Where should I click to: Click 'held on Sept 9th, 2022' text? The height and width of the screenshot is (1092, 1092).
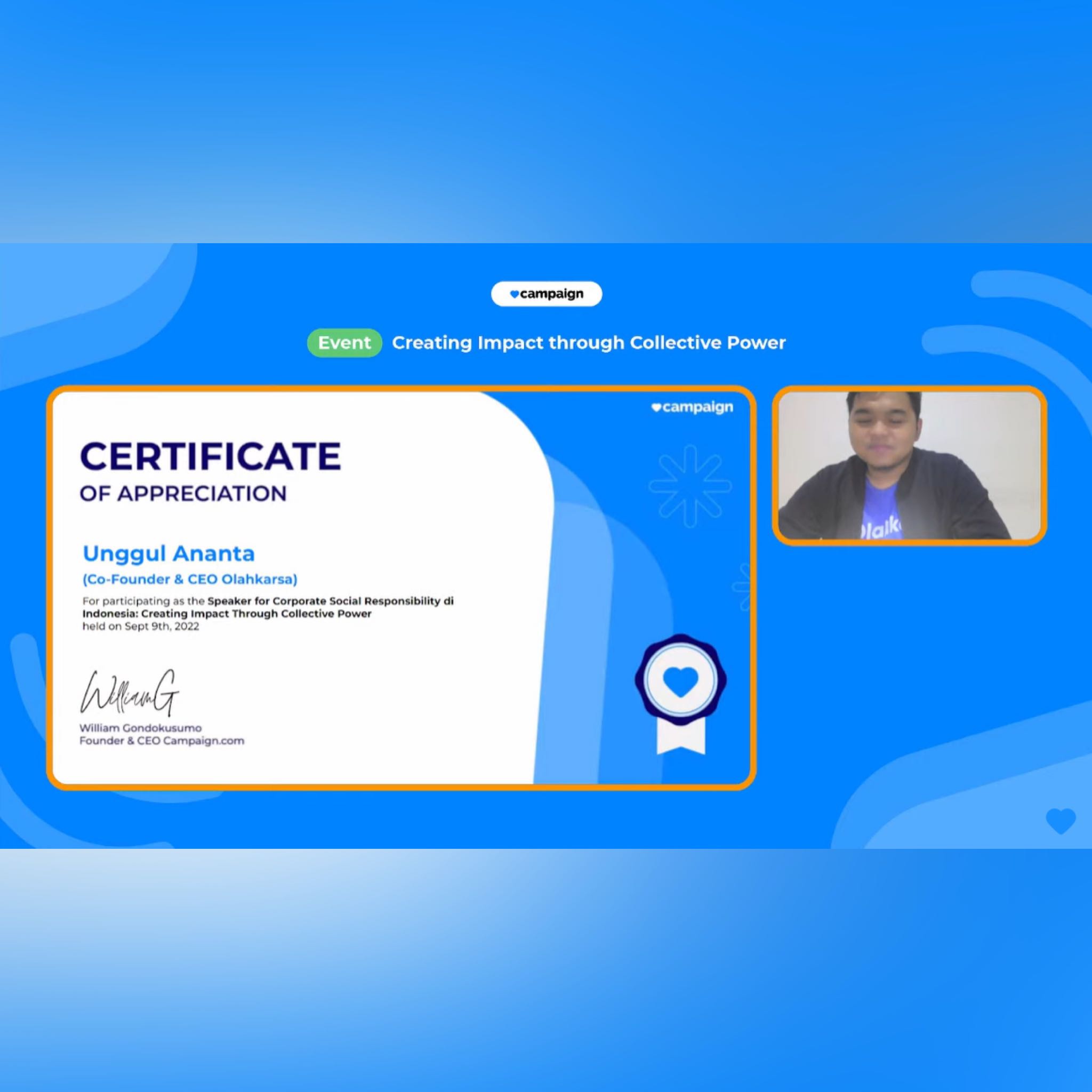click(141, 627)
